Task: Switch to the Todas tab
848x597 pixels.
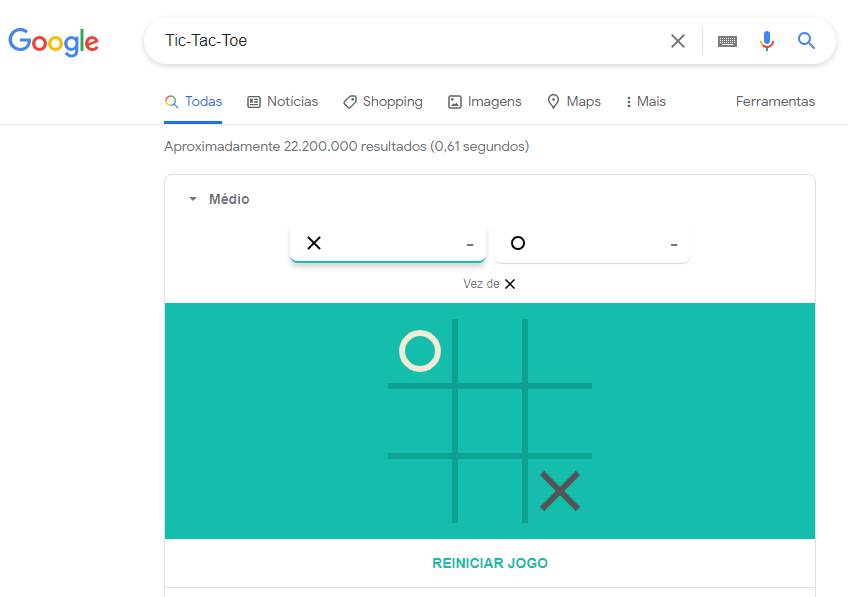Action: pyautogui.click(x=193, y=101)
